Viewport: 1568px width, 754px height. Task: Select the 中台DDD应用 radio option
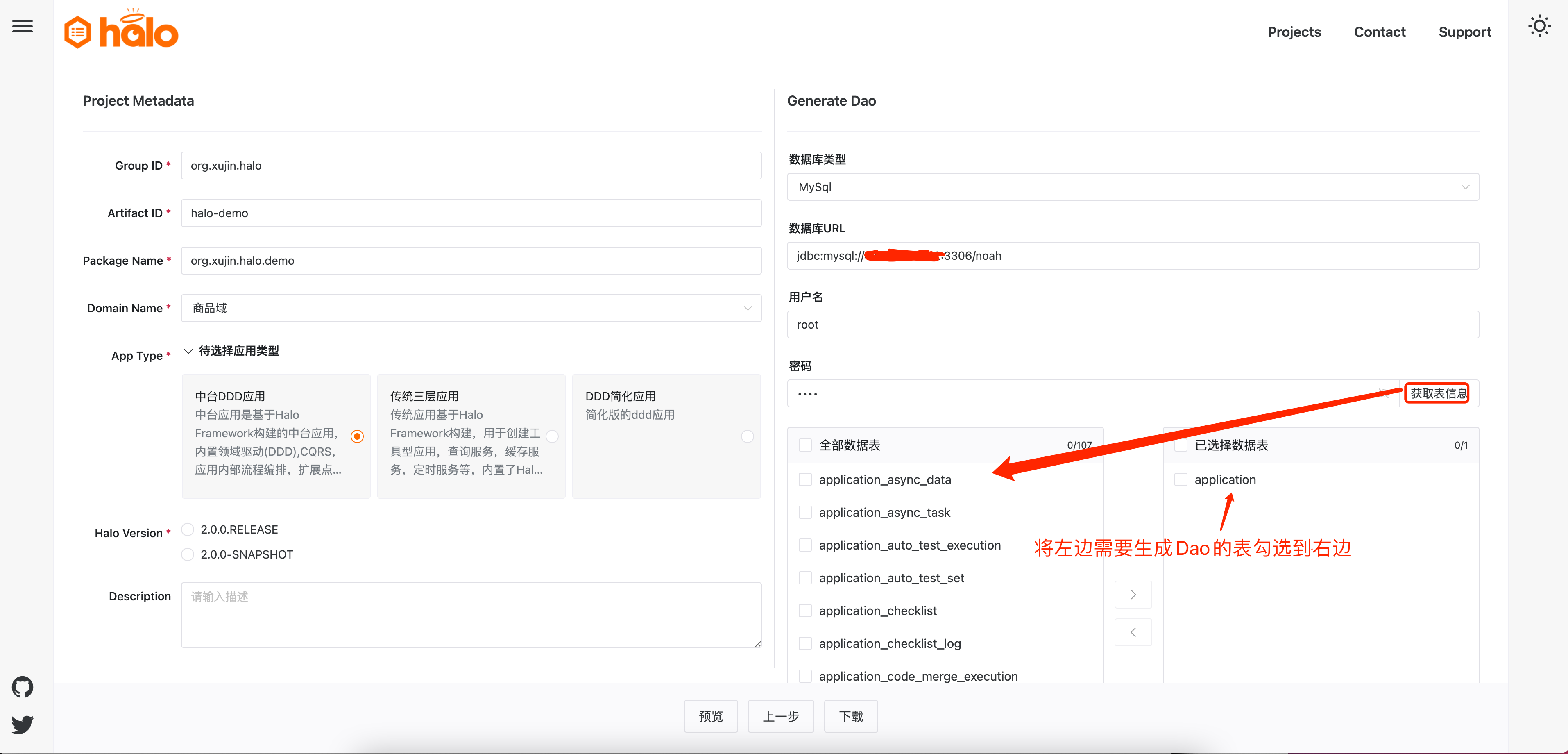[357, 436]
